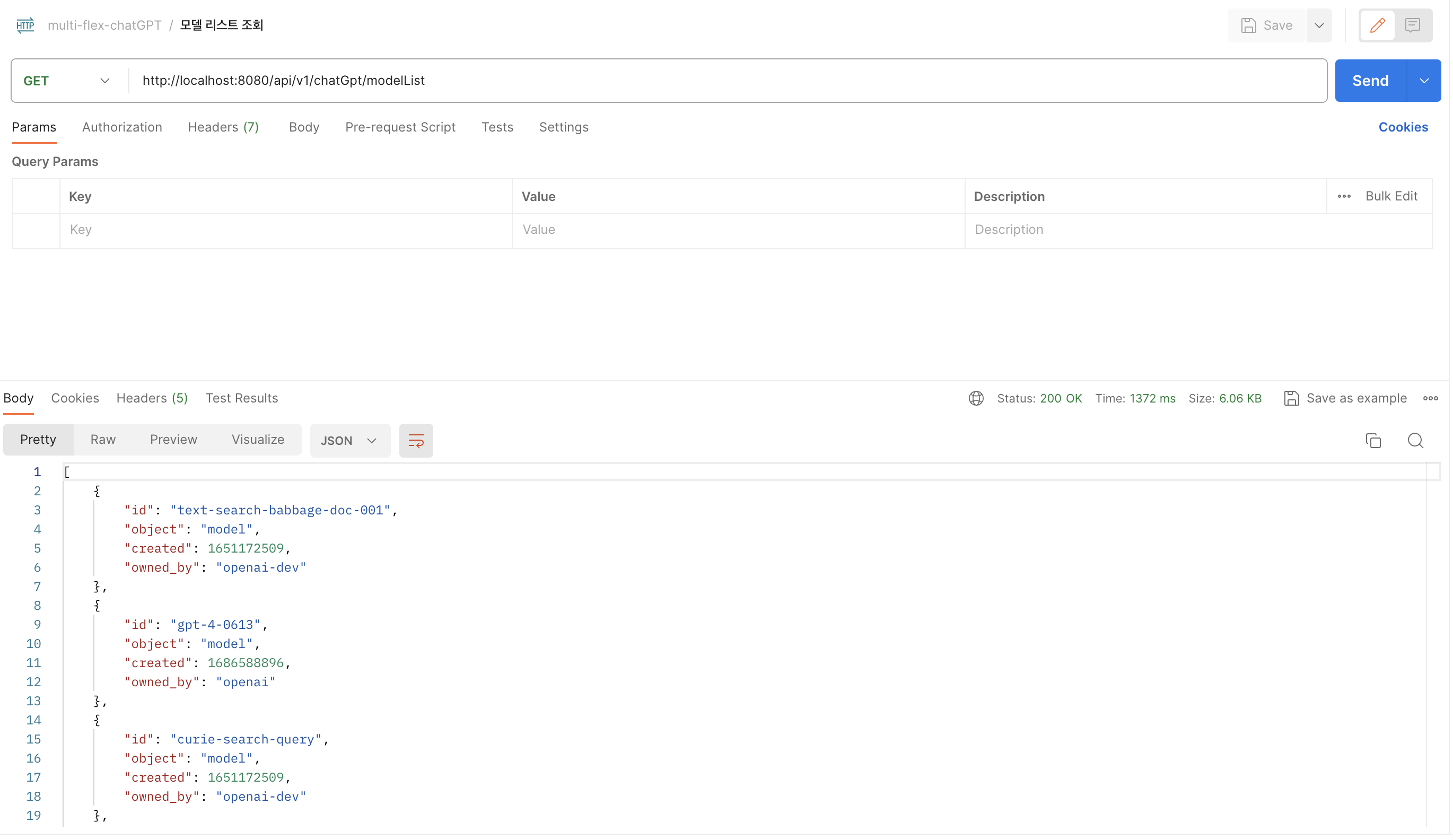
Task: Open response more options ellipsis
Action: tap(1430, 398)
